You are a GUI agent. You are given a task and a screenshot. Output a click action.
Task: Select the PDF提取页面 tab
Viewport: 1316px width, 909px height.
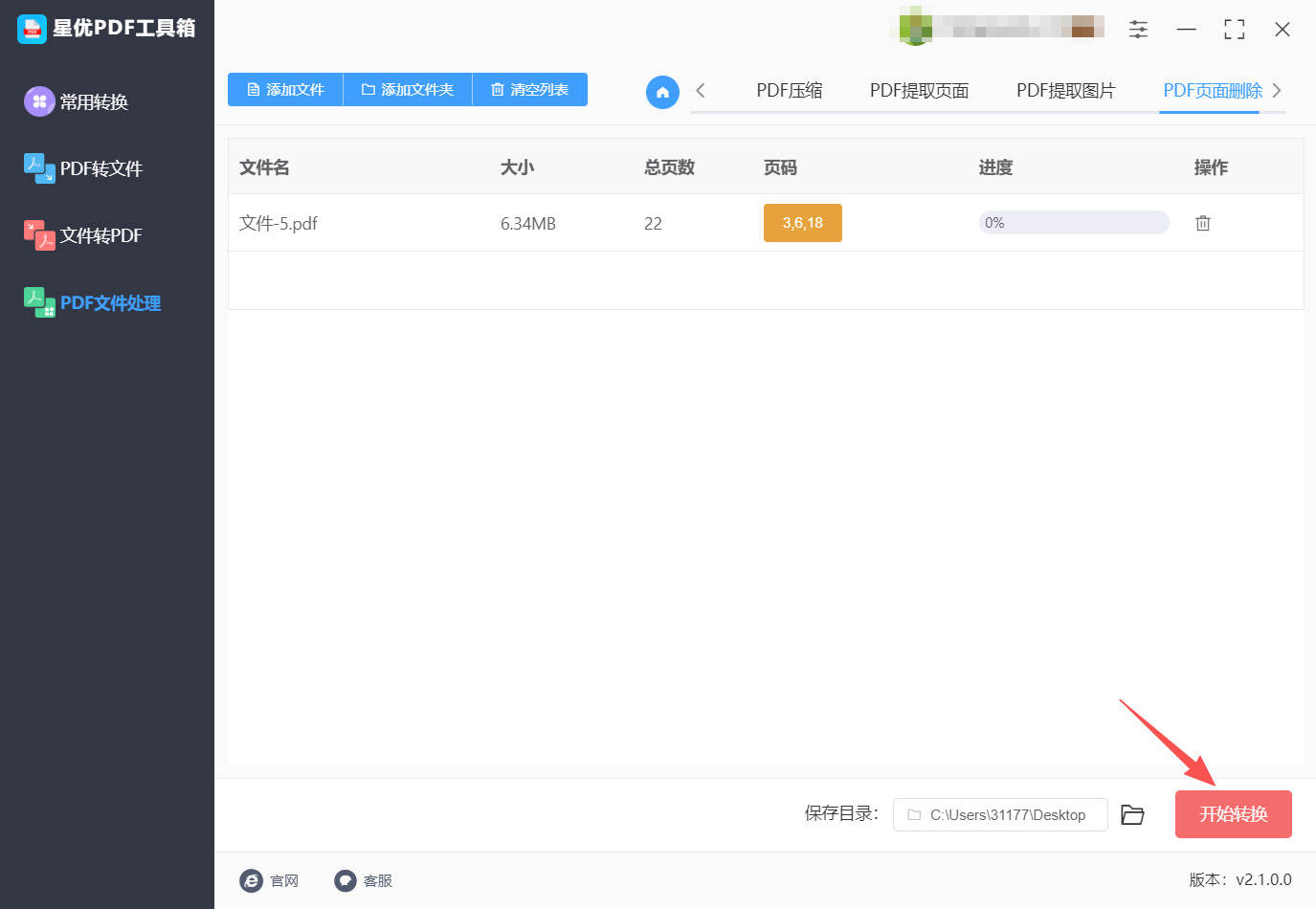tap(918, 90)
